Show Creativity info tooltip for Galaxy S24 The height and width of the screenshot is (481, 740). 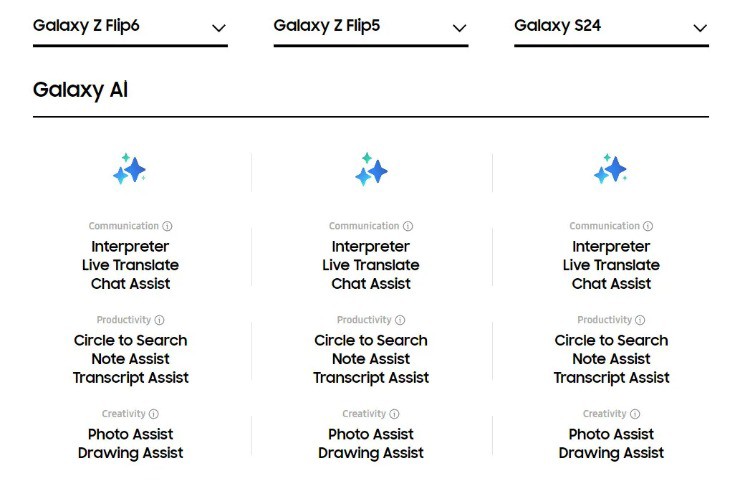pyautogui.click(x=635, y=414)
